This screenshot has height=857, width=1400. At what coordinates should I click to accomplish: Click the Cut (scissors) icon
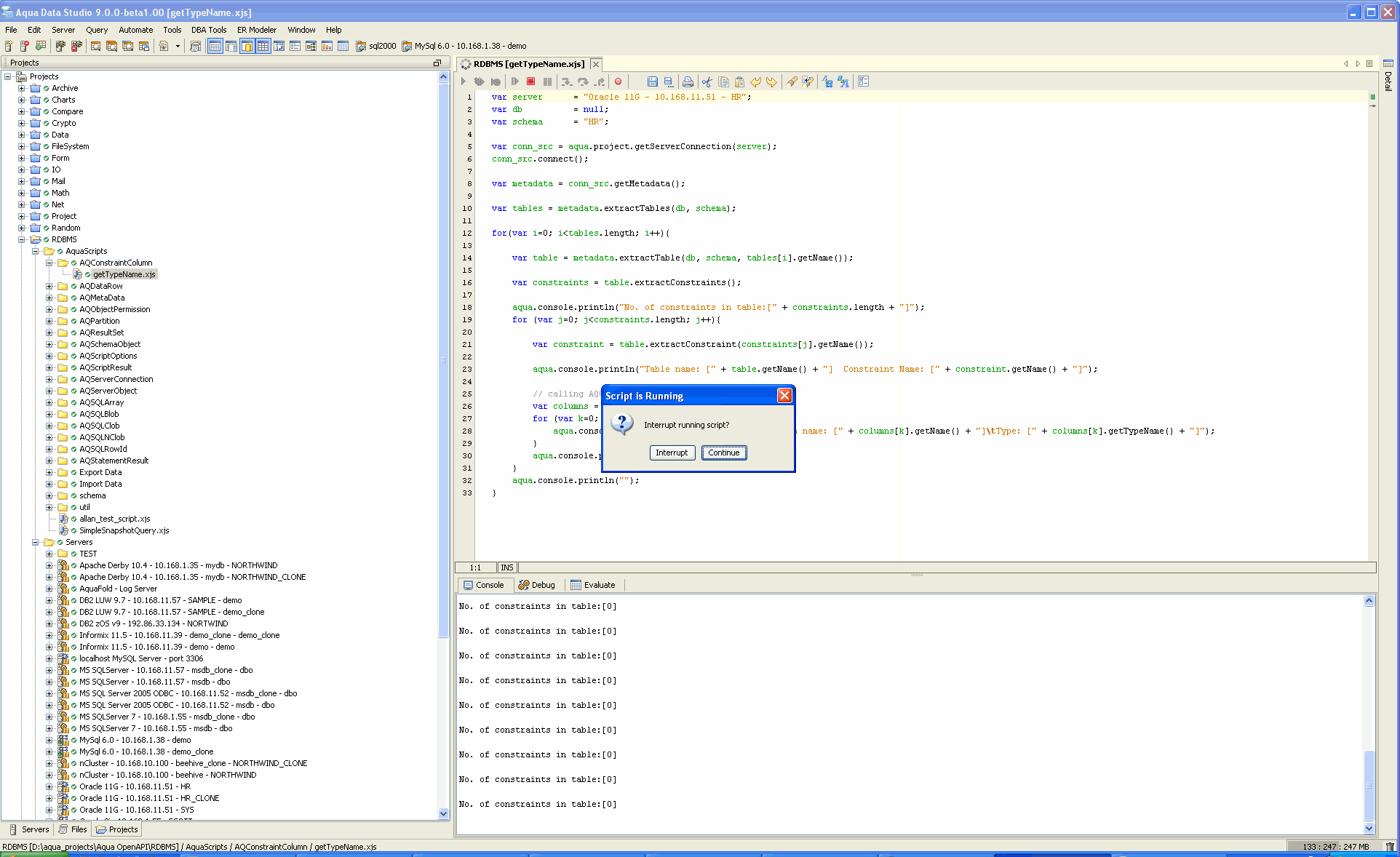click(707, 81)
